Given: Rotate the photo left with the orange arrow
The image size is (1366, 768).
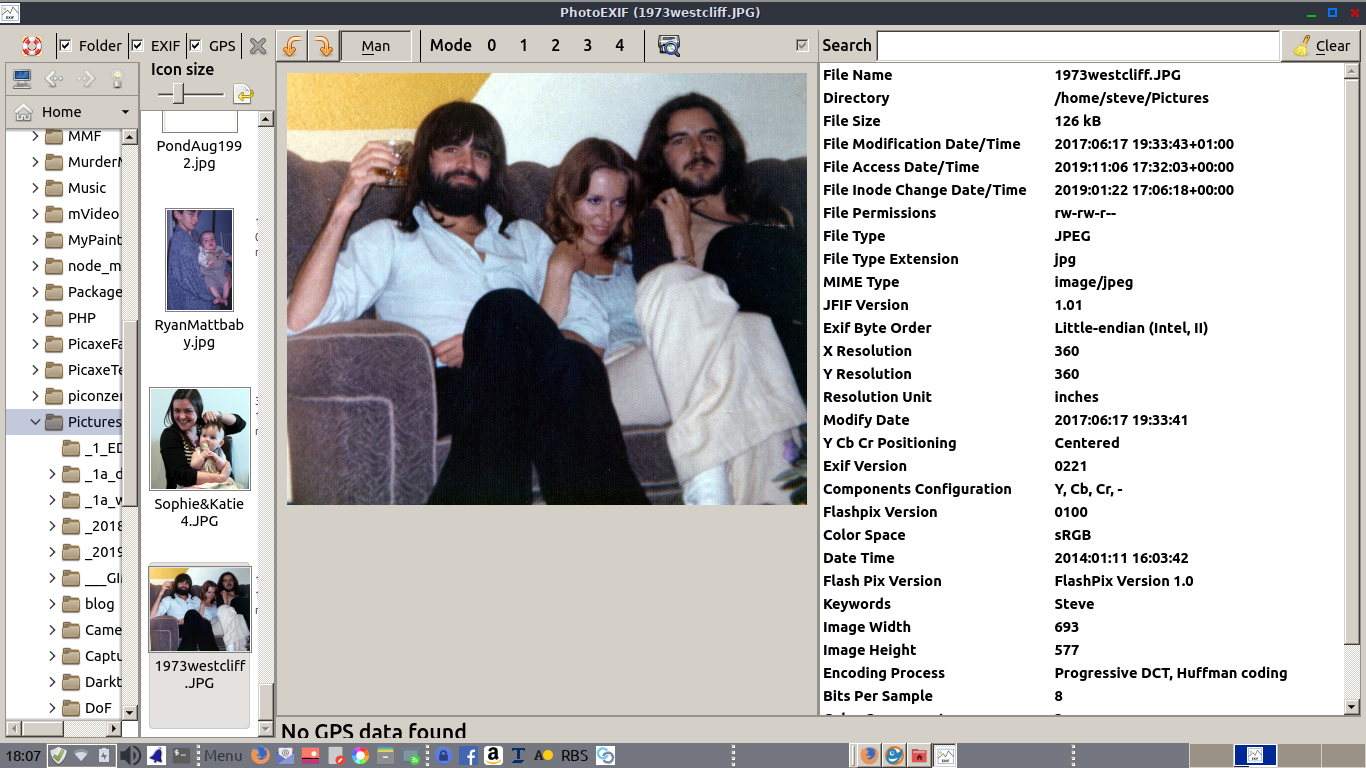Looking at the screenshot, I should (291, 46).
